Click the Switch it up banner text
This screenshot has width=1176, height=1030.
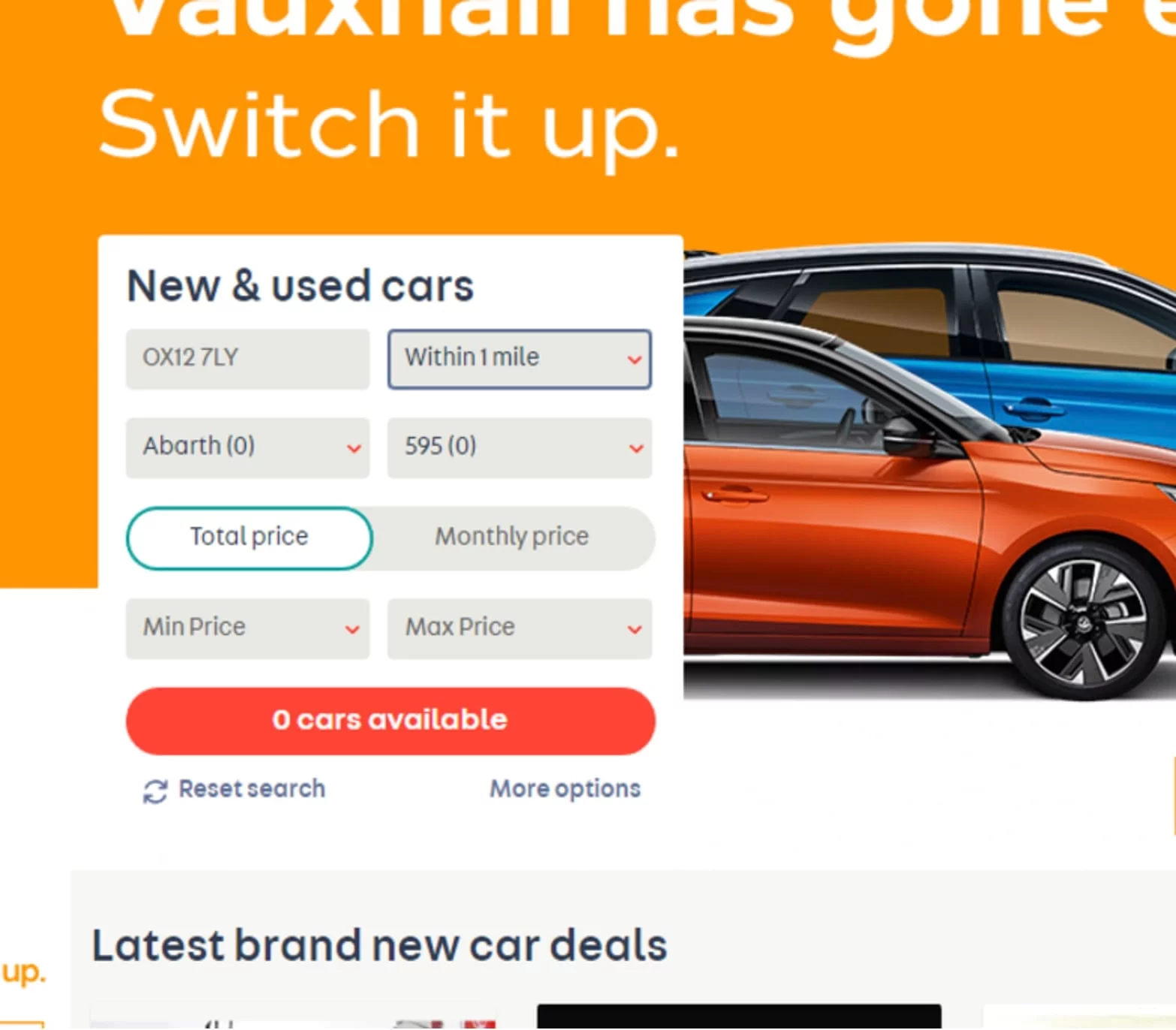pyautogui.click(x=389, y=126)
